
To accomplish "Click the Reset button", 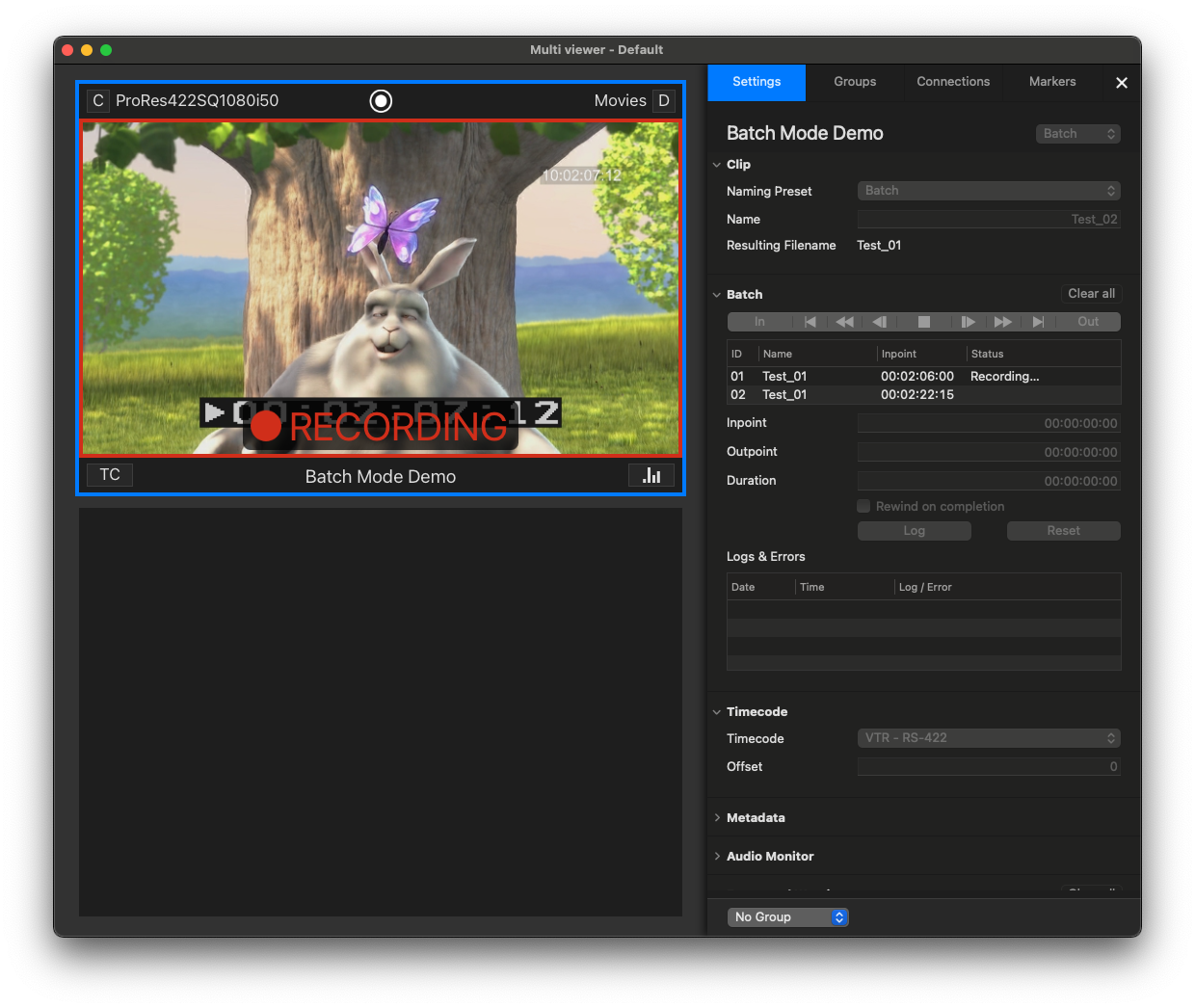I will 1064,531.
